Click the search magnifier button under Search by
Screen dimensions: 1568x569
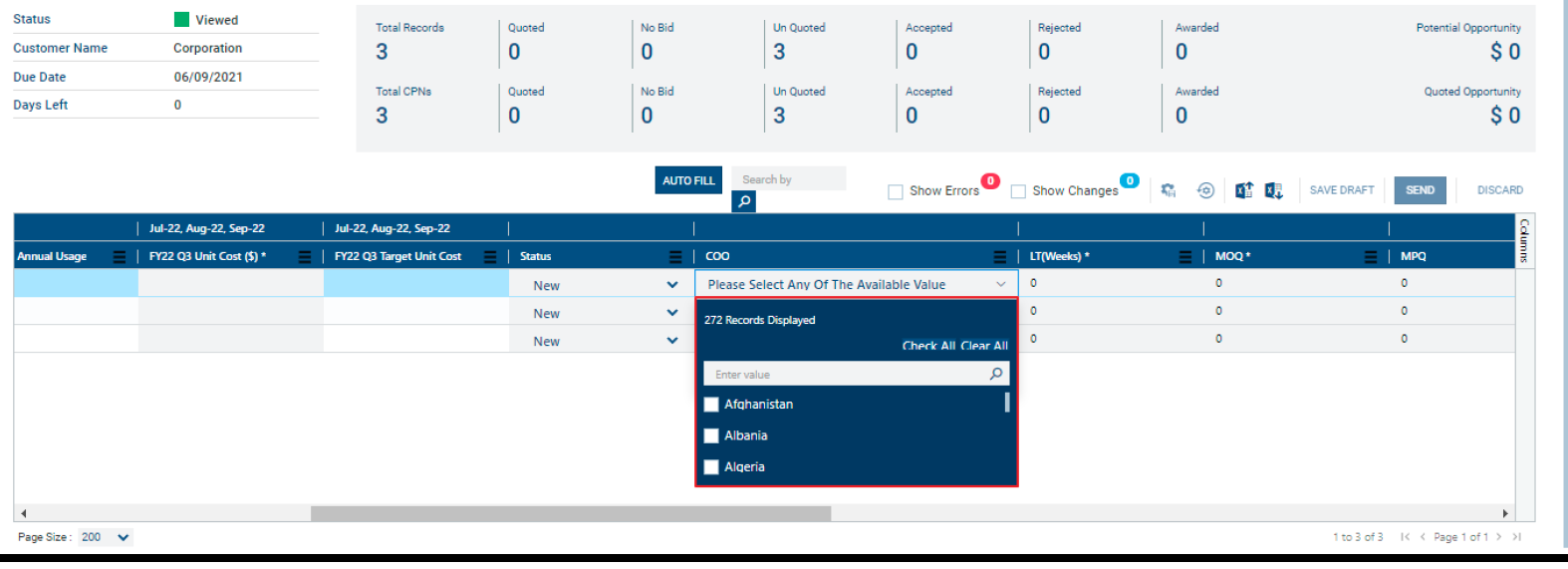[744, 201]
